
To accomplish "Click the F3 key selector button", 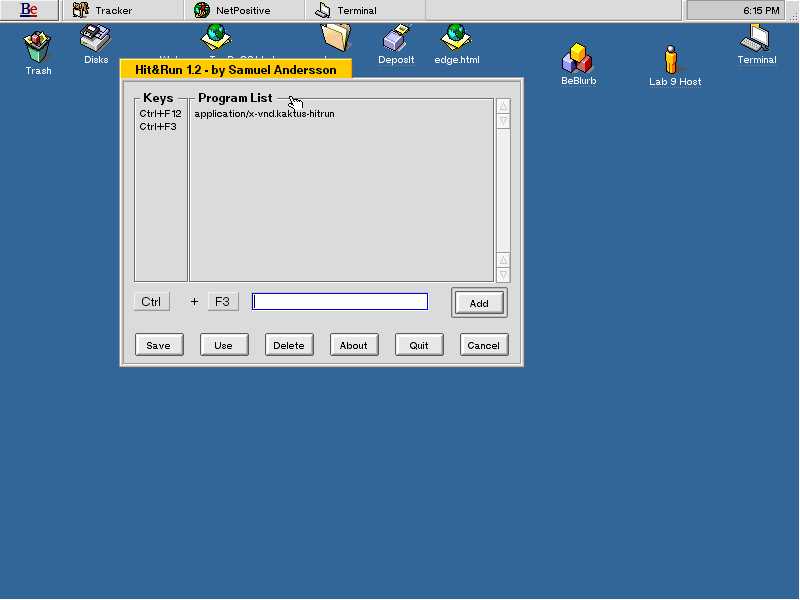I will [223, 302].
